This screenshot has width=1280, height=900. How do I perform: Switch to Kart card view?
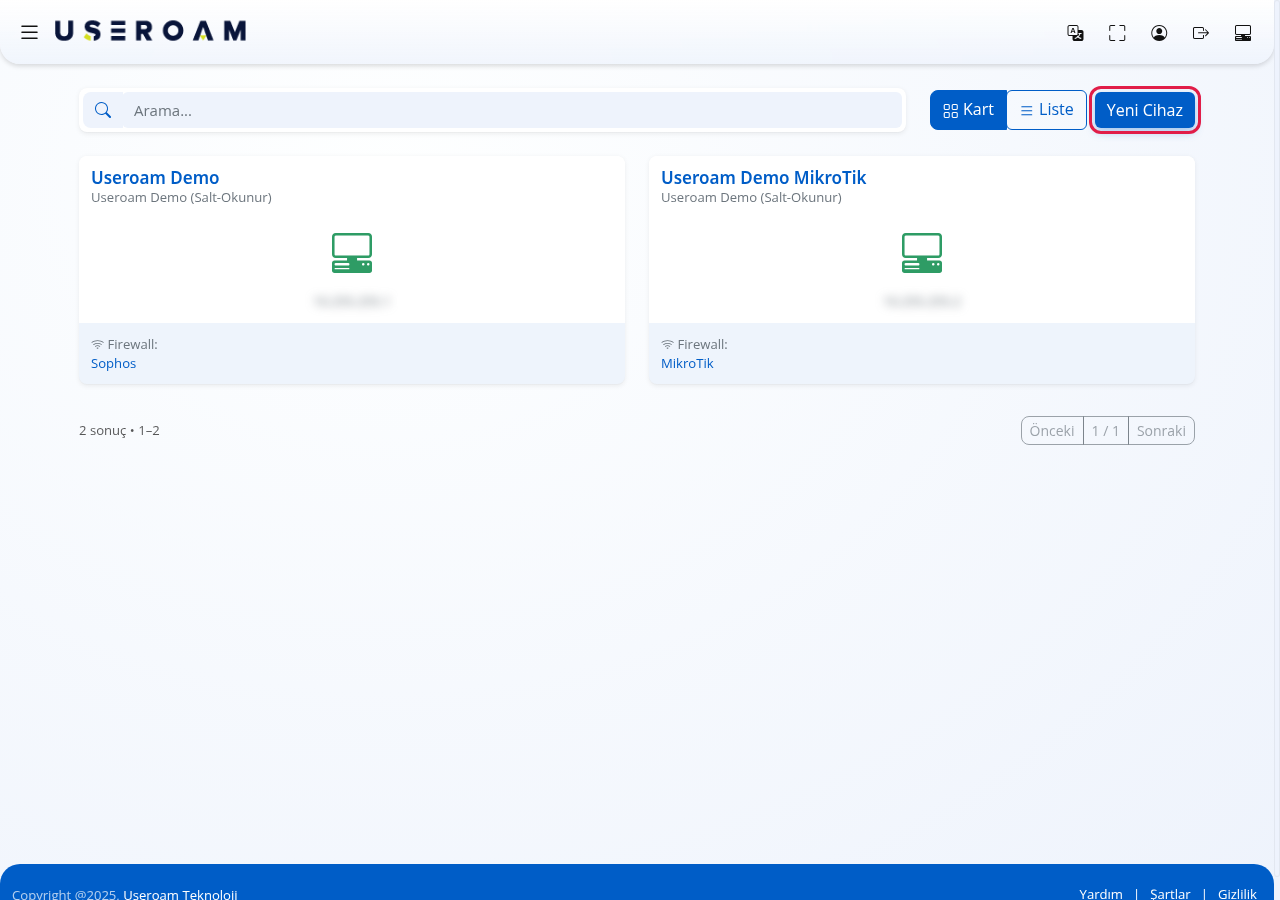tap(968, 110)
